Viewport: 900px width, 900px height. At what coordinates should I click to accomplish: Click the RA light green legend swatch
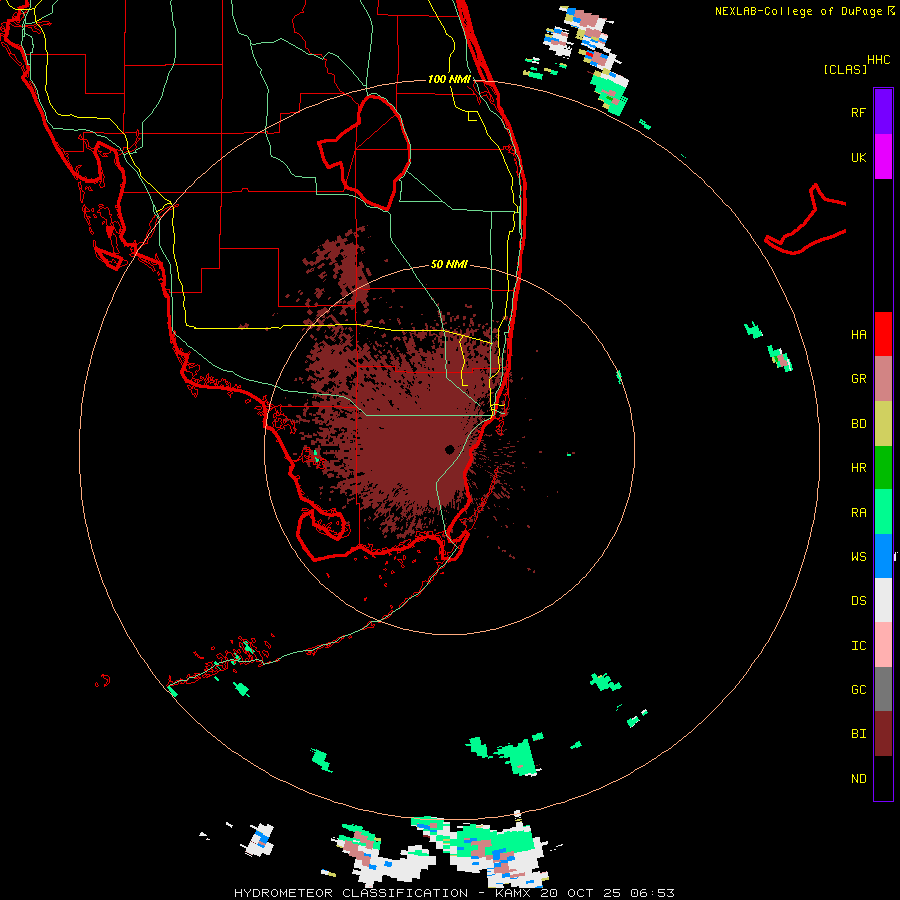(x=883, y=512)
